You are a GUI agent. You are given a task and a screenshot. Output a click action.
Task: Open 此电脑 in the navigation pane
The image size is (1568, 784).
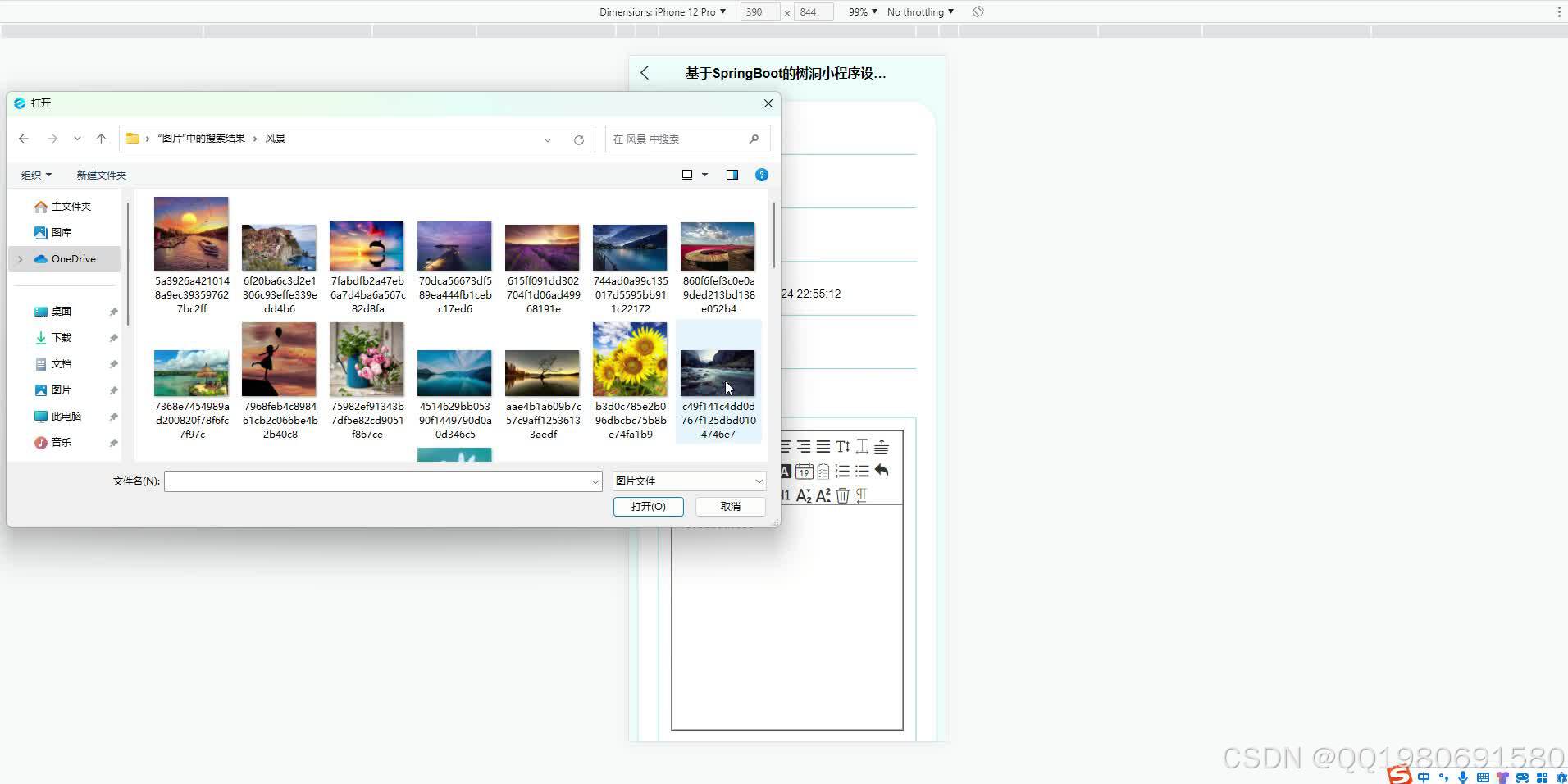(58, 417)
